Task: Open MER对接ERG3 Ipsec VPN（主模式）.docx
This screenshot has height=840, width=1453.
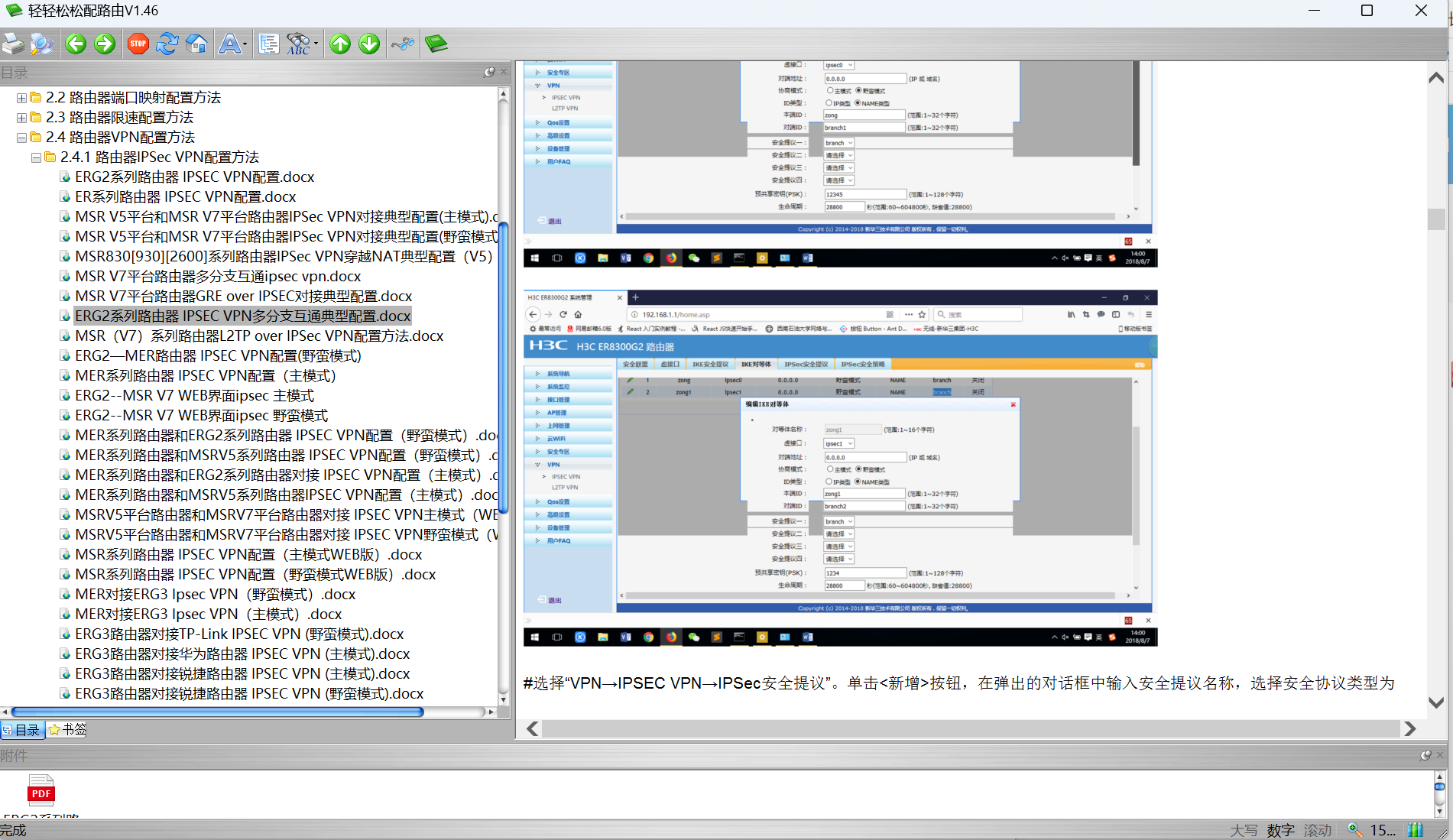Action: coord(208,615)
